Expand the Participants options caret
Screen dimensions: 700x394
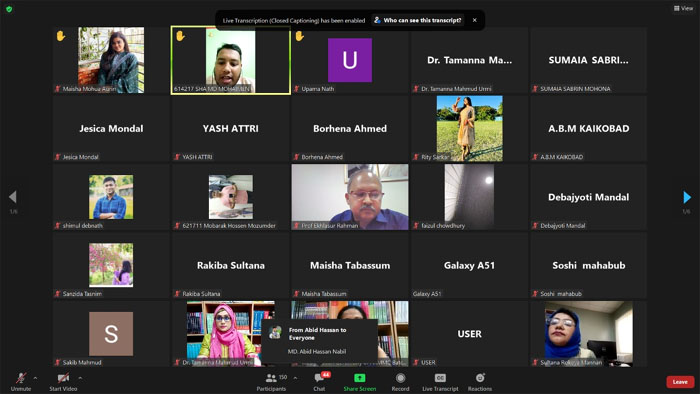click(295, 378)
